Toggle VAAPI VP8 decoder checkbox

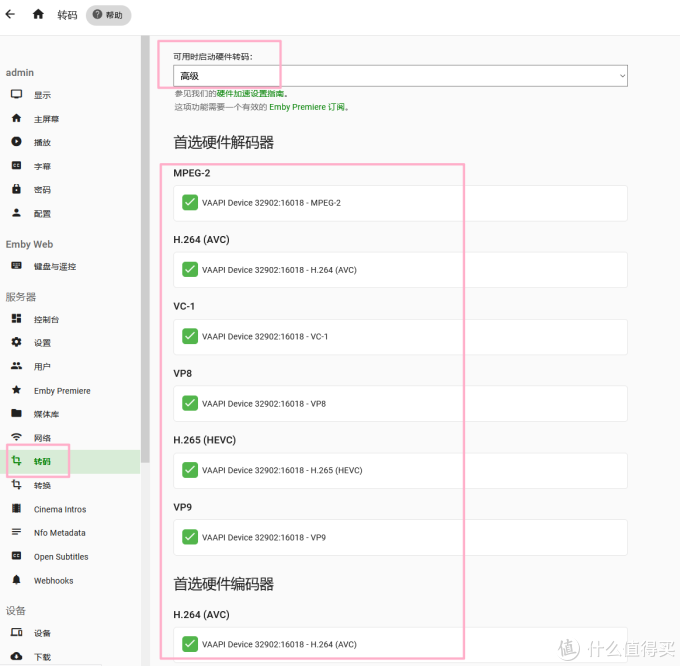(190, 403)
